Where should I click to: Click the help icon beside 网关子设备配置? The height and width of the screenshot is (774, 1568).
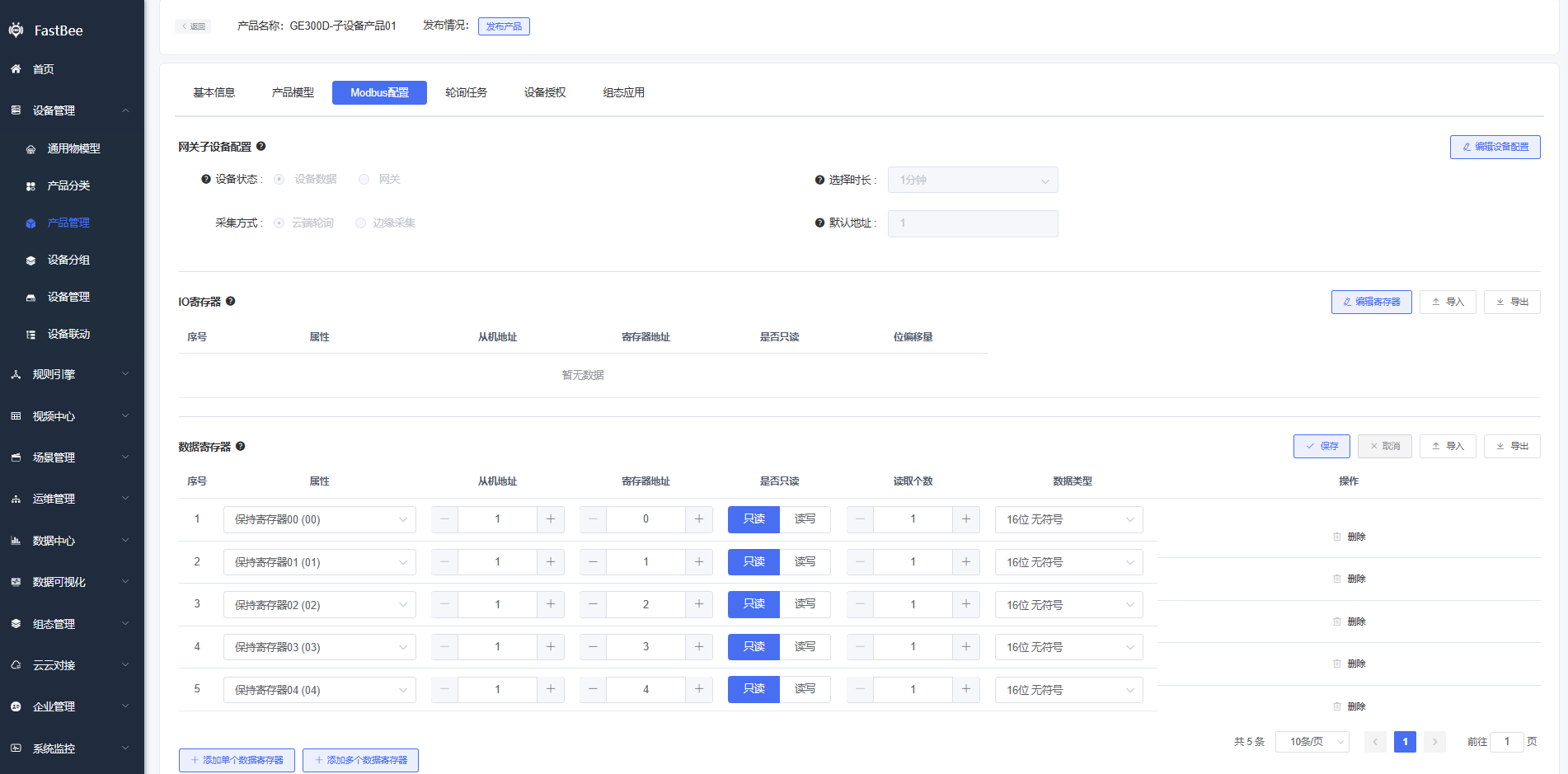coord(261,146)
